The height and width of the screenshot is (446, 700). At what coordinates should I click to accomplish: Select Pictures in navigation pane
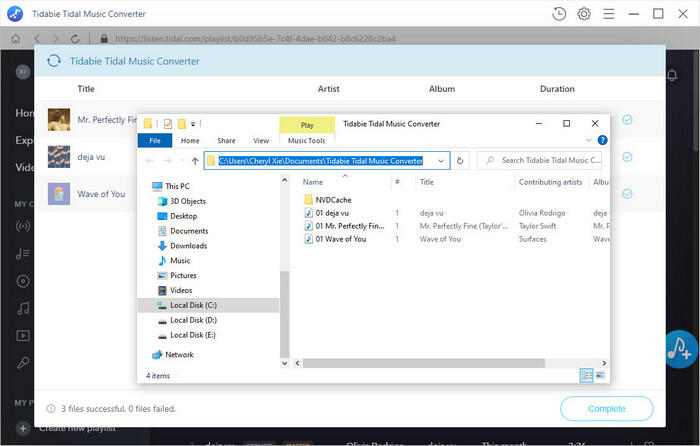[x=183, y=275]
